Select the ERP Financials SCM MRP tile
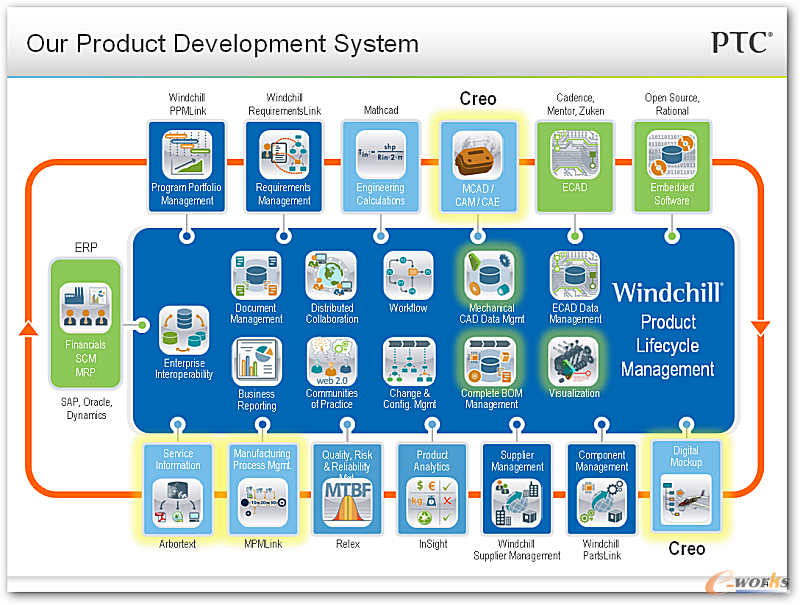The height and width of the screenshot is (605, 800). (85, 323)
